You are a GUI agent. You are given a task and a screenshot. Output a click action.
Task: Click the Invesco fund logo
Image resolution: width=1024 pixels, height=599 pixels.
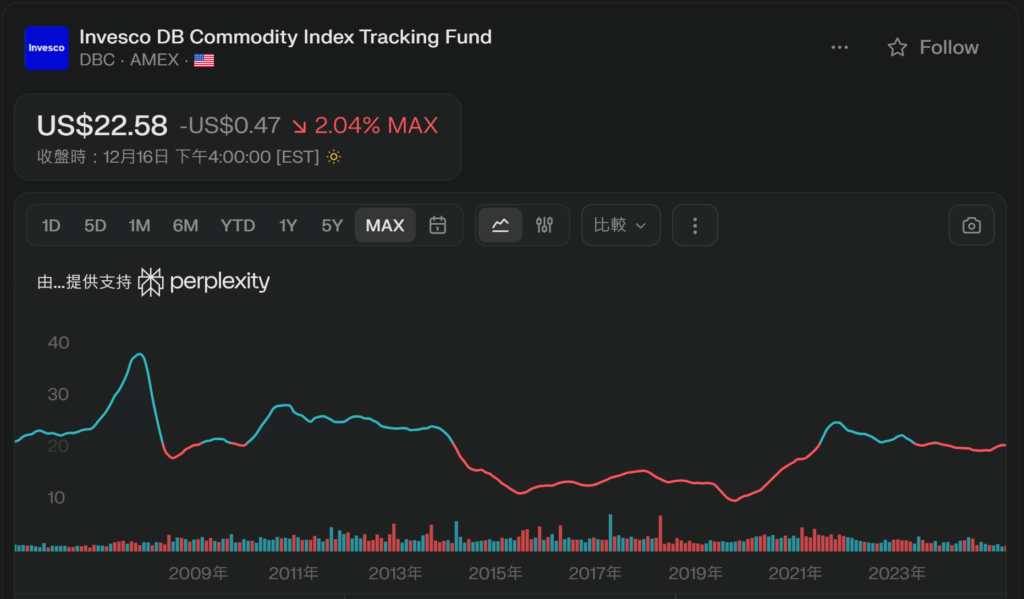[46, 48]
